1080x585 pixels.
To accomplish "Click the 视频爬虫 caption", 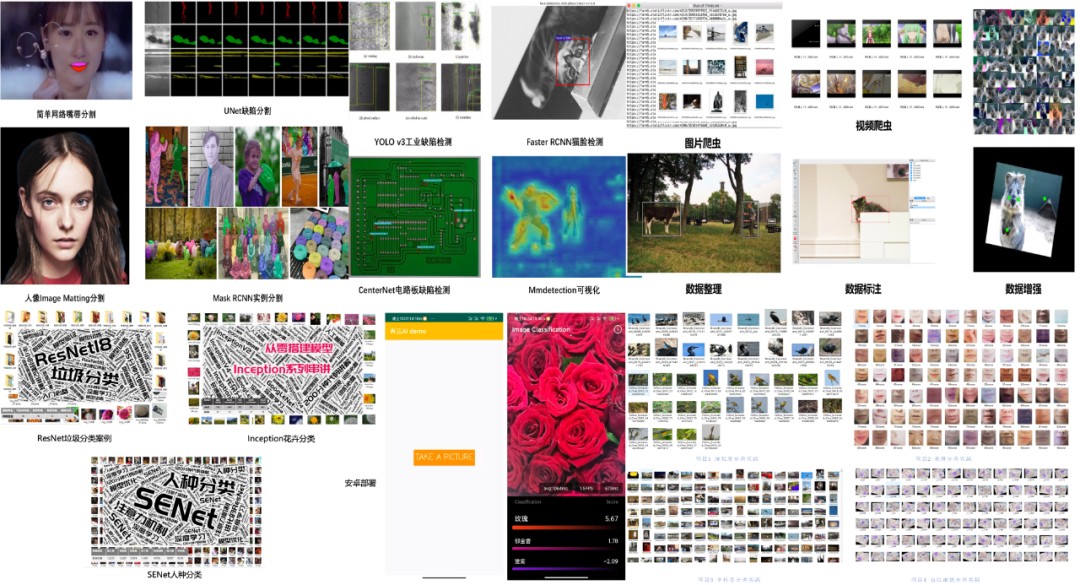I will (x=873, y=125).
